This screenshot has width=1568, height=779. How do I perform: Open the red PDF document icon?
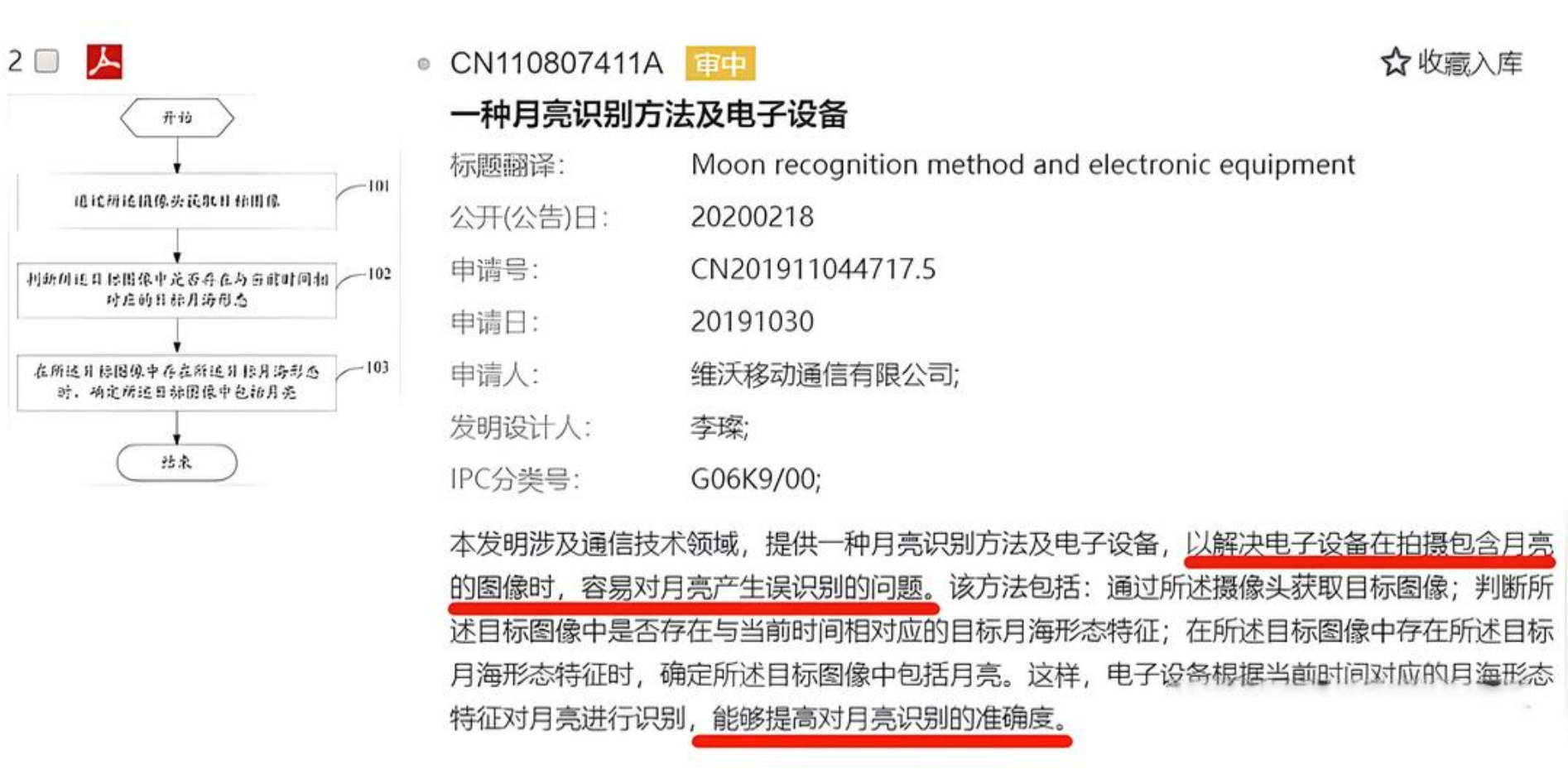point(104,61)
